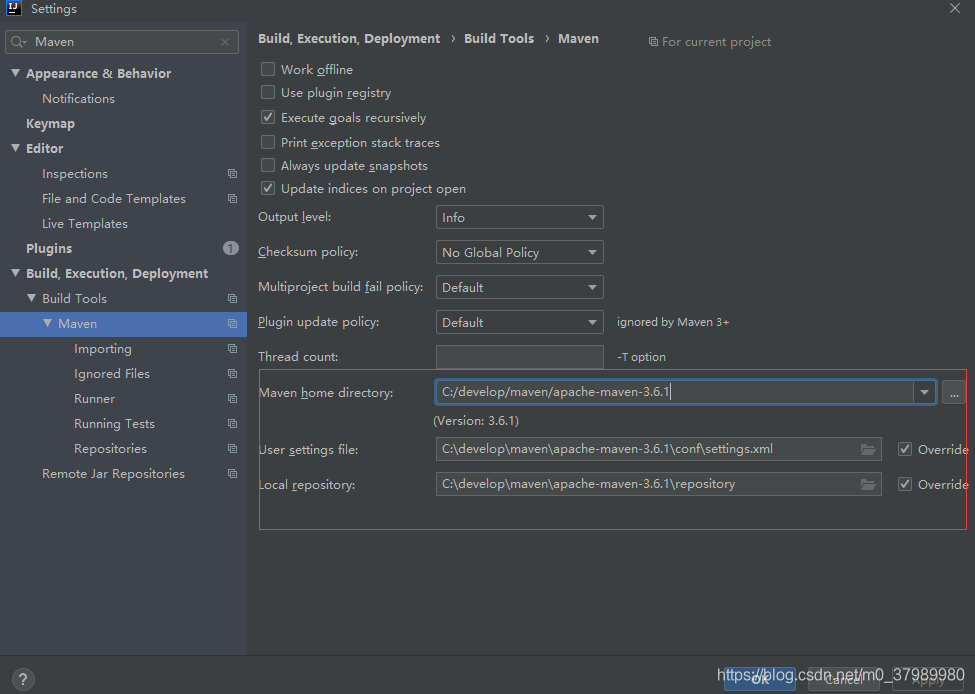The image size is (975, 694).
Task: Open the Checksum policy dropdown
Action: tap(520, 252)
